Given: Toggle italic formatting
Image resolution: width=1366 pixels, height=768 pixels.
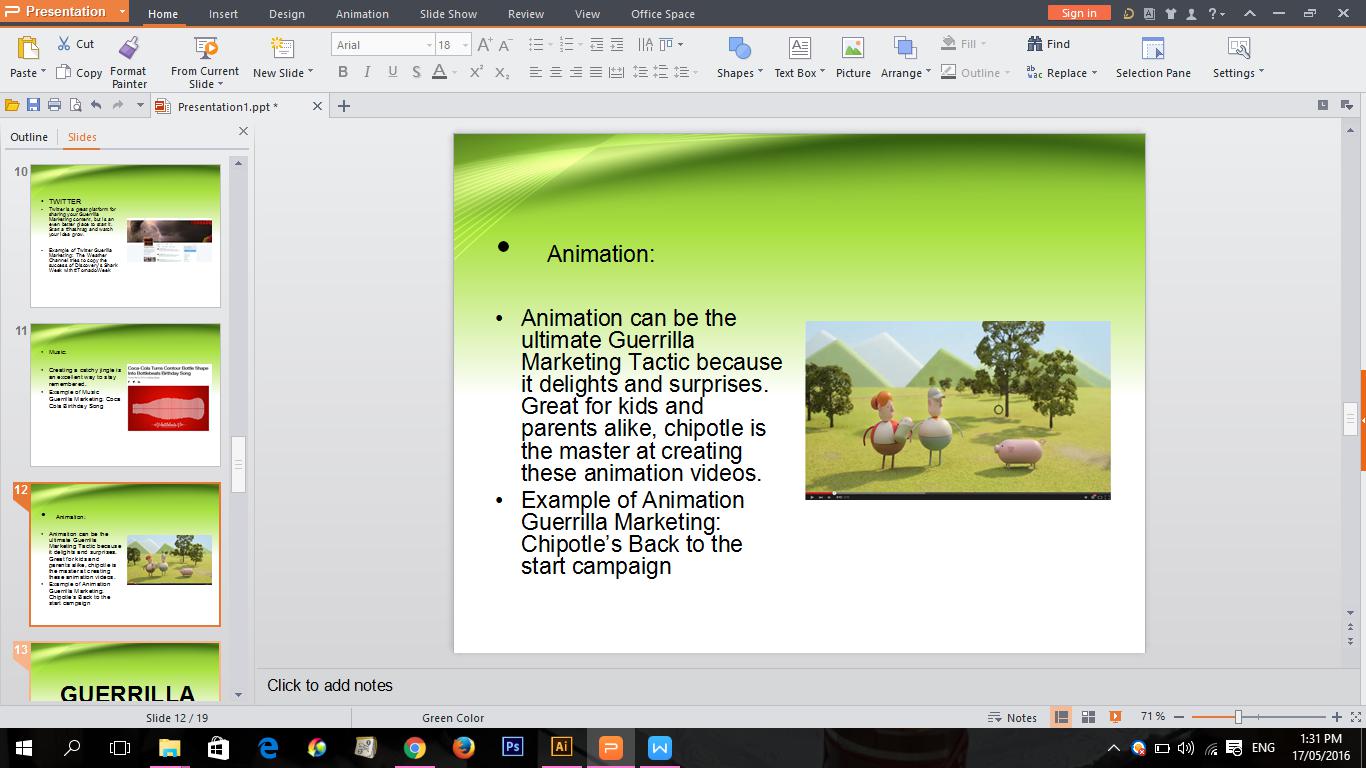Looking at the screenshot, I should pos(367,72).
